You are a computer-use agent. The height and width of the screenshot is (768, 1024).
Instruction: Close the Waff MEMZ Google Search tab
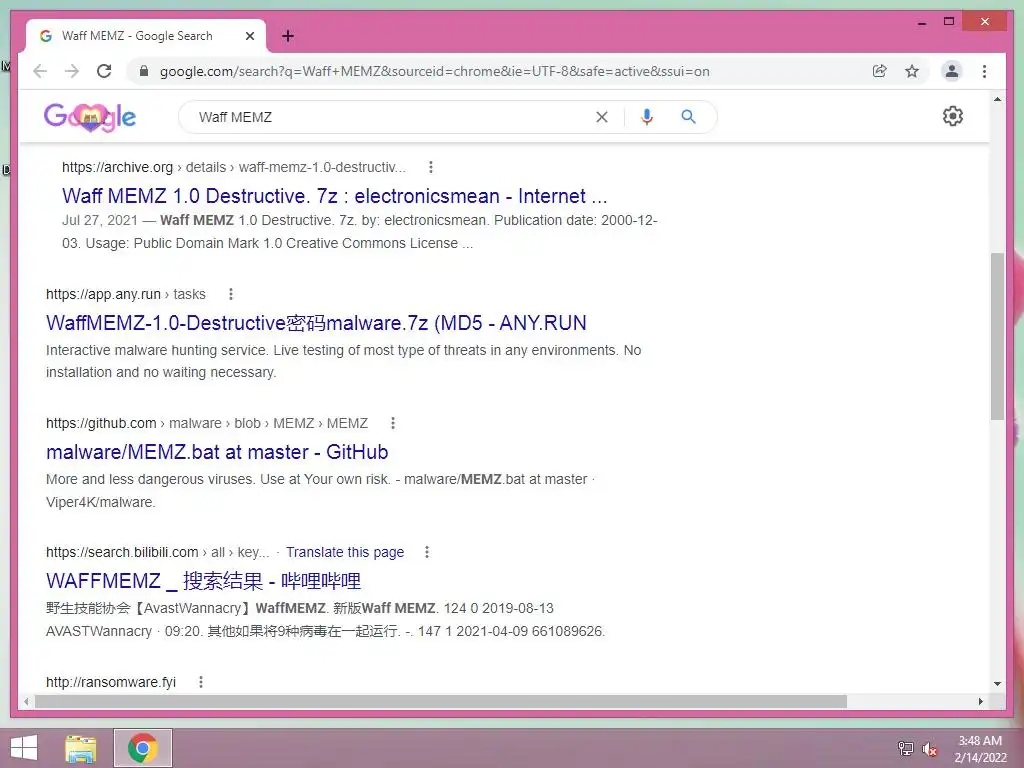click(249, 36)
